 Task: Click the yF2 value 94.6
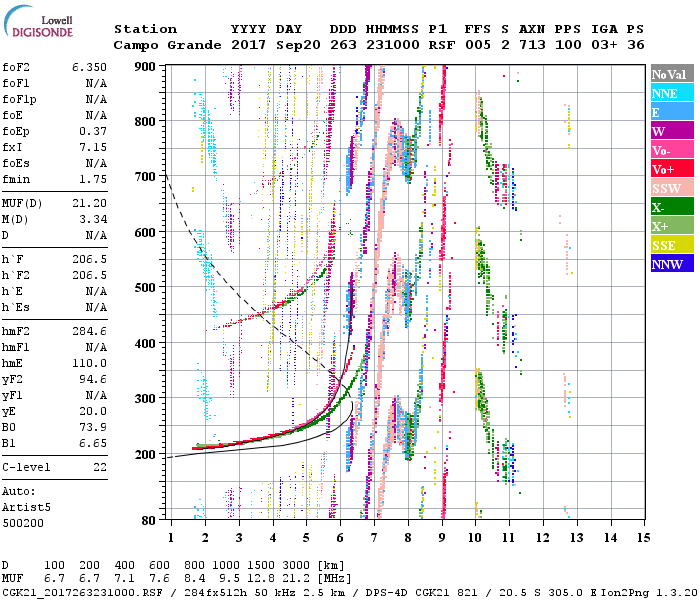(93, 379)
